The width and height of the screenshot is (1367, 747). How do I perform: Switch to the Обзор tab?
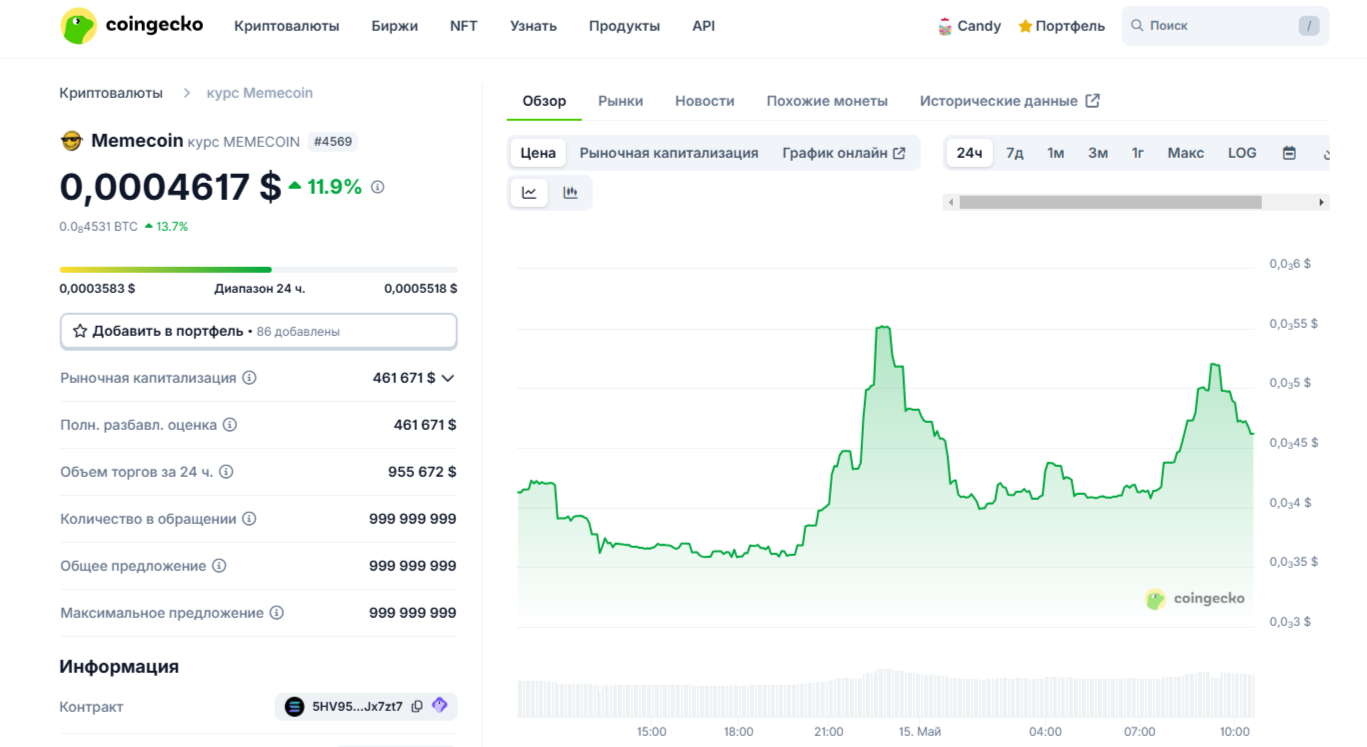click(544, 101)
